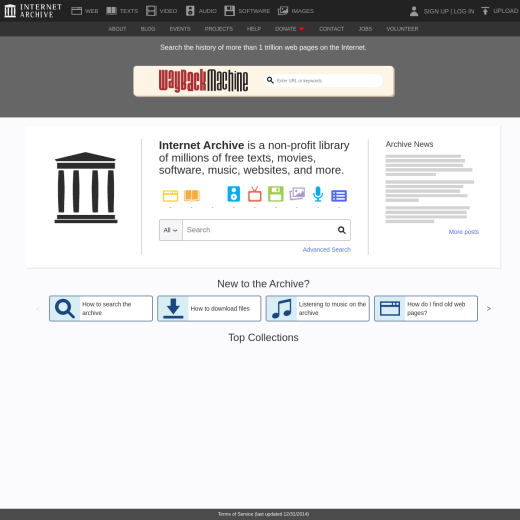Open How to download files card
The width and height of the screenshot is (520, 520).
pos(209,308)
